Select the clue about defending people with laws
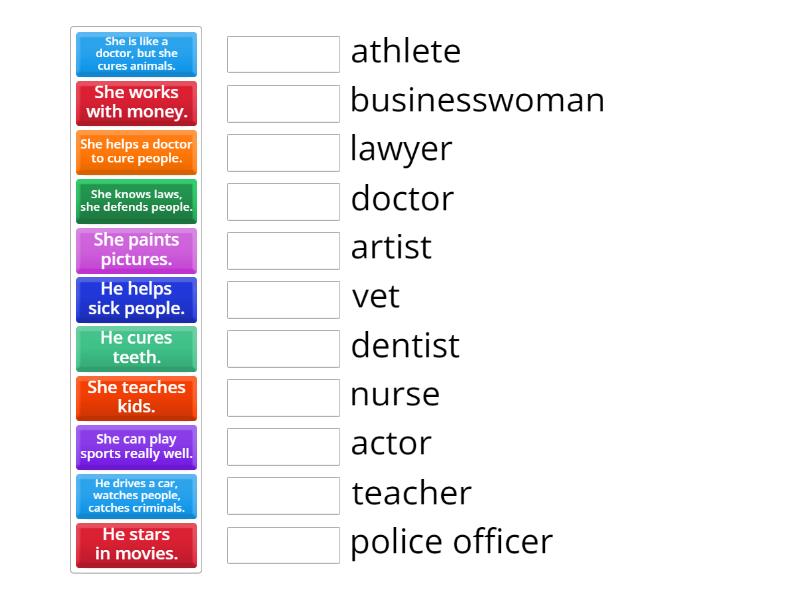This screenshot has width=800, height=600. pos(136,201)
